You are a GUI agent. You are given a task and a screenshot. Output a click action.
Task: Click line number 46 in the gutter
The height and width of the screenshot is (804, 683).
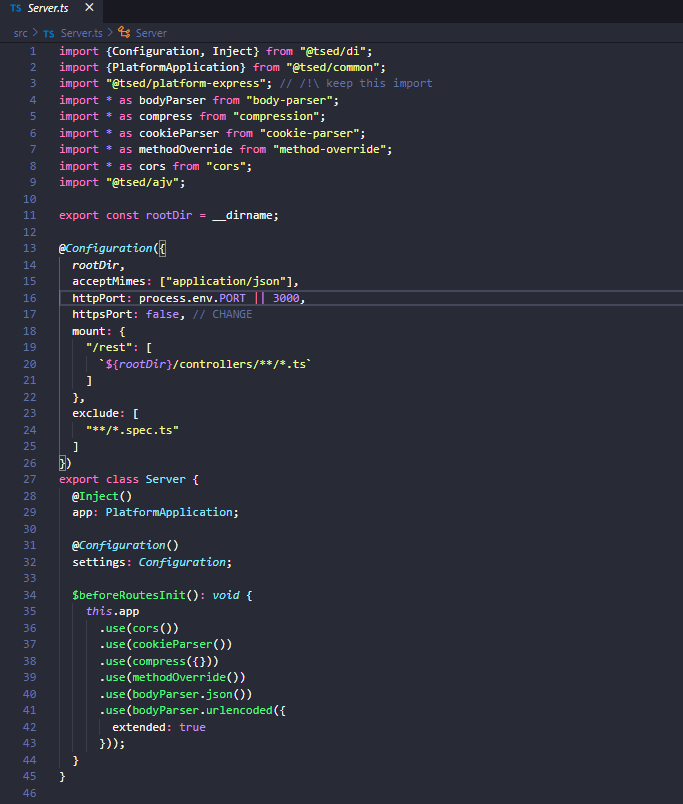(30, 793)
